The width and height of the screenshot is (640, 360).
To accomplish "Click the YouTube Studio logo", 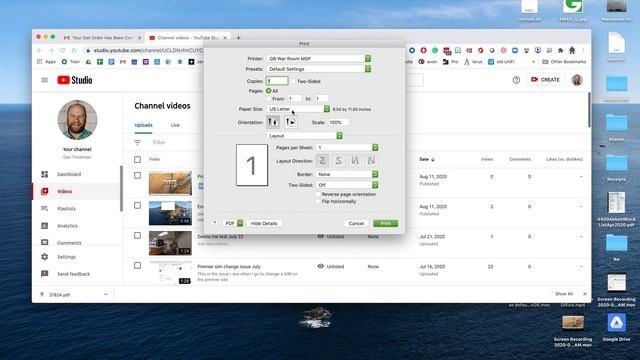I will [x=75, y=80].
